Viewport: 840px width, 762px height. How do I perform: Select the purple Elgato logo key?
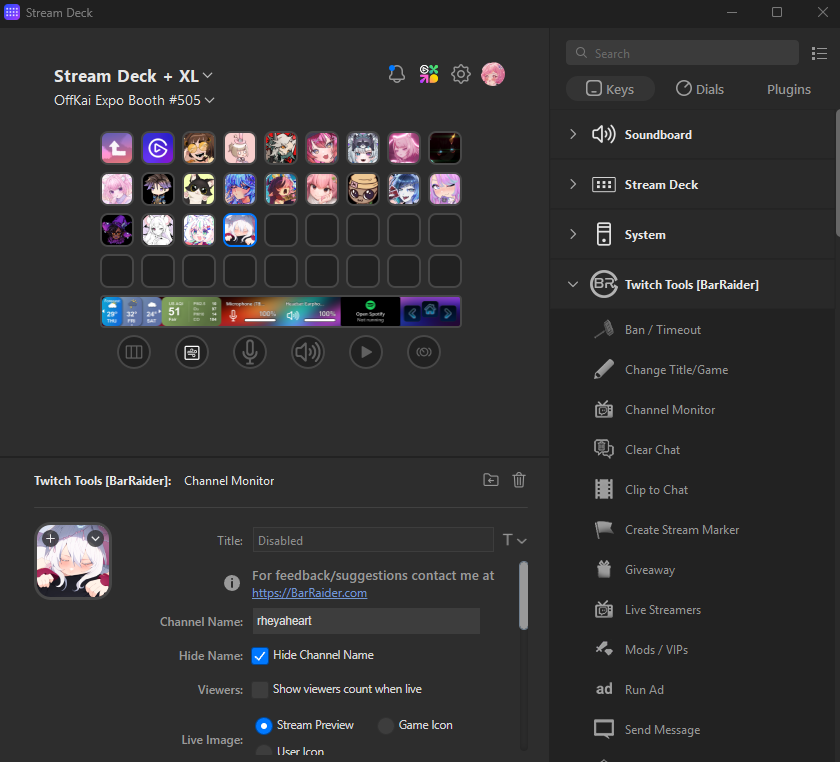(x=158, y=148)
